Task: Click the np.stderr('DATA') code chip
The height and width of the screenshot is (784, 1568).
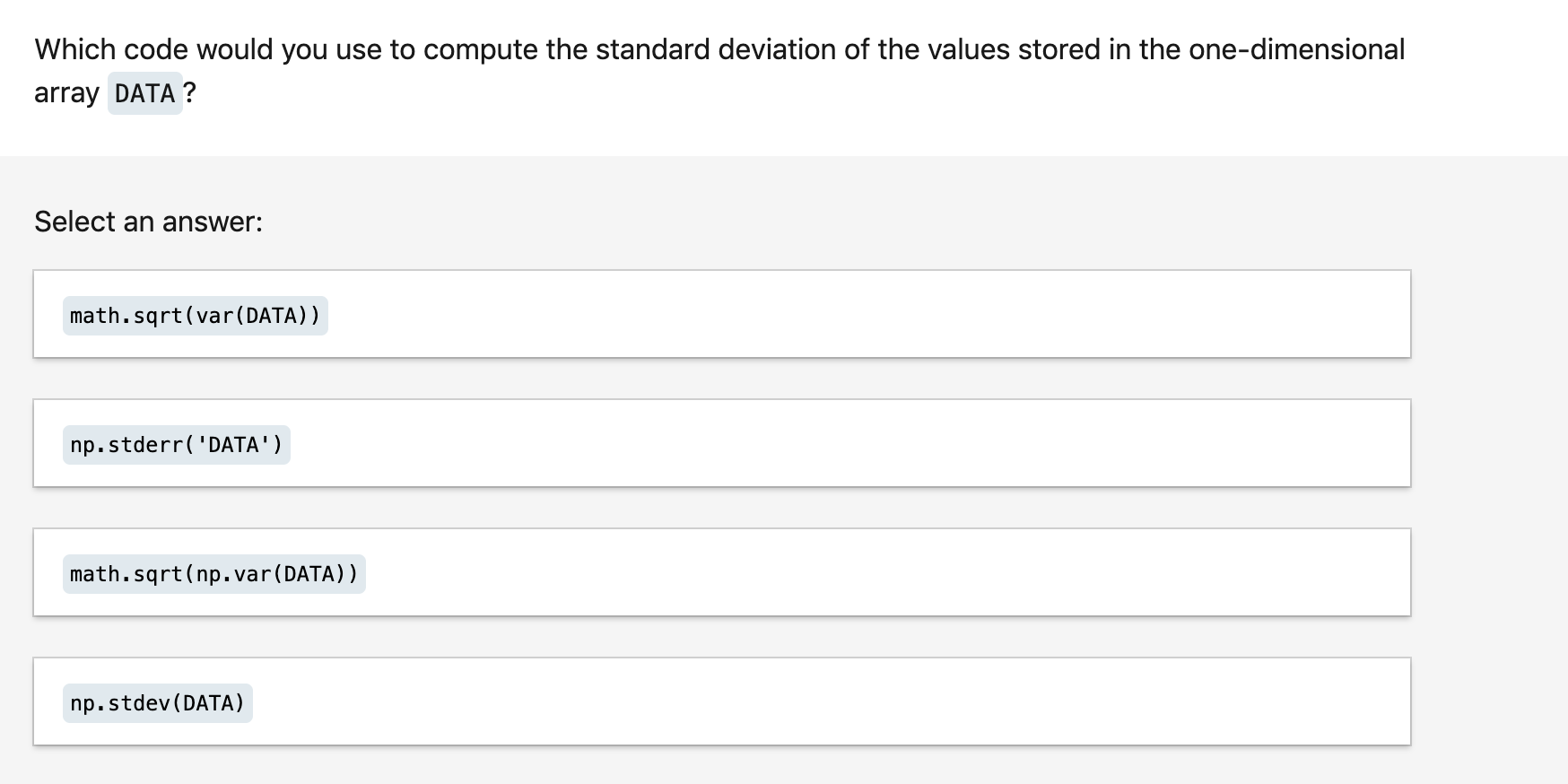Action: [x=177, y=443]
